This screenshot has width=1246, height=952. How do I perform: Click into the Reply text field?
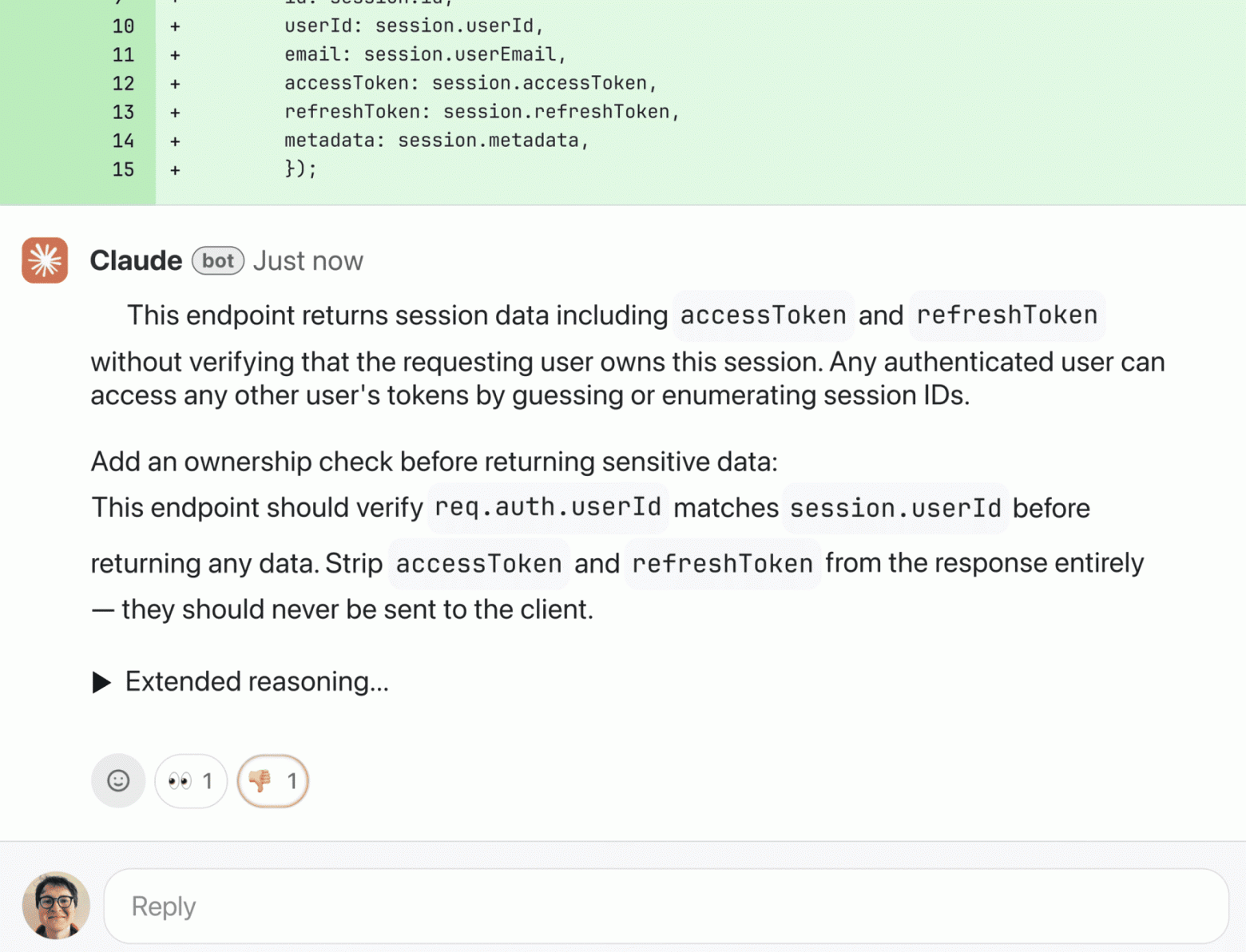[665, 906]
